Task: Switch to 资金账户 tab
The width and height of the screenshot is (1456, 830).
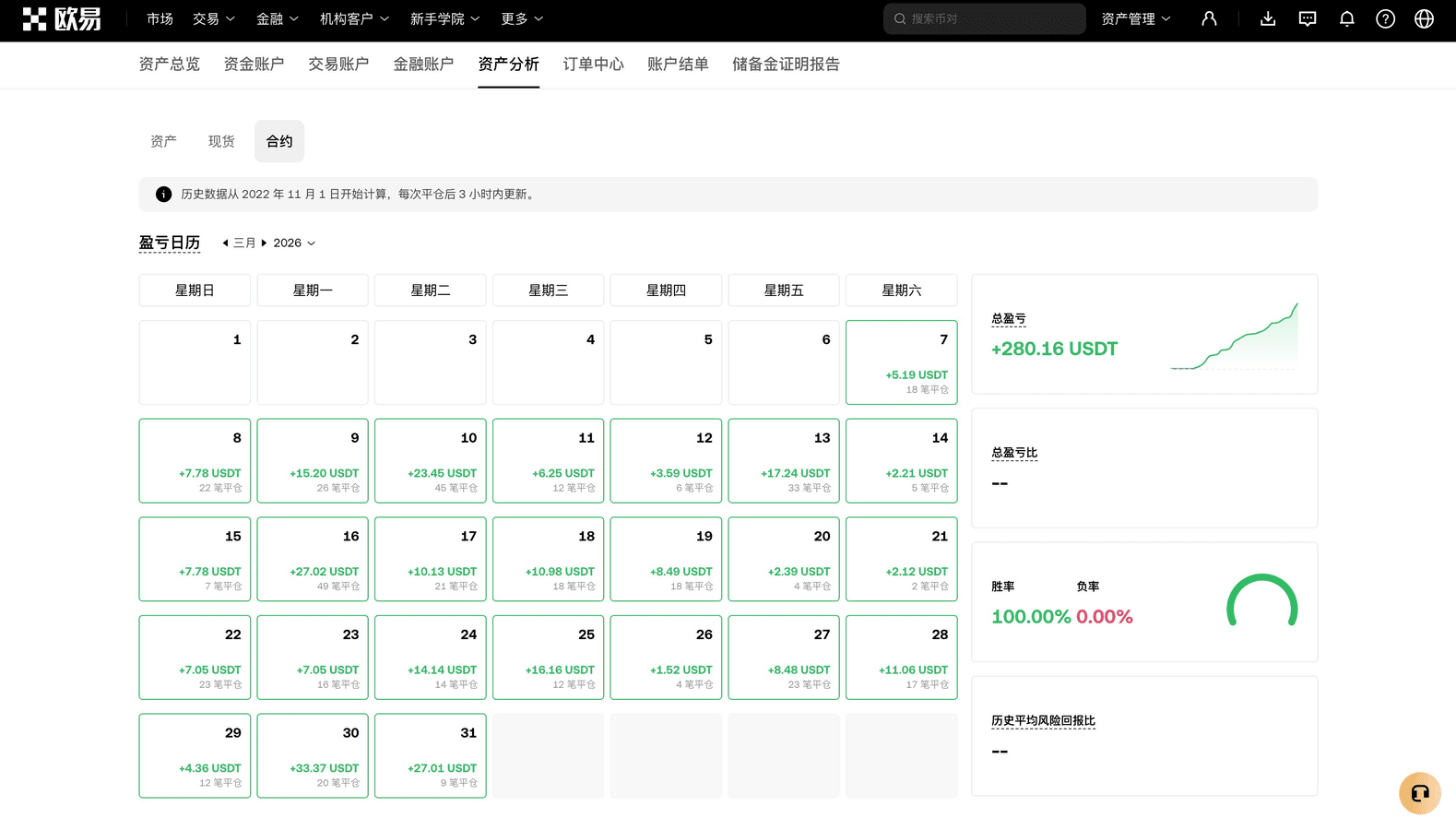Action: 254,65
